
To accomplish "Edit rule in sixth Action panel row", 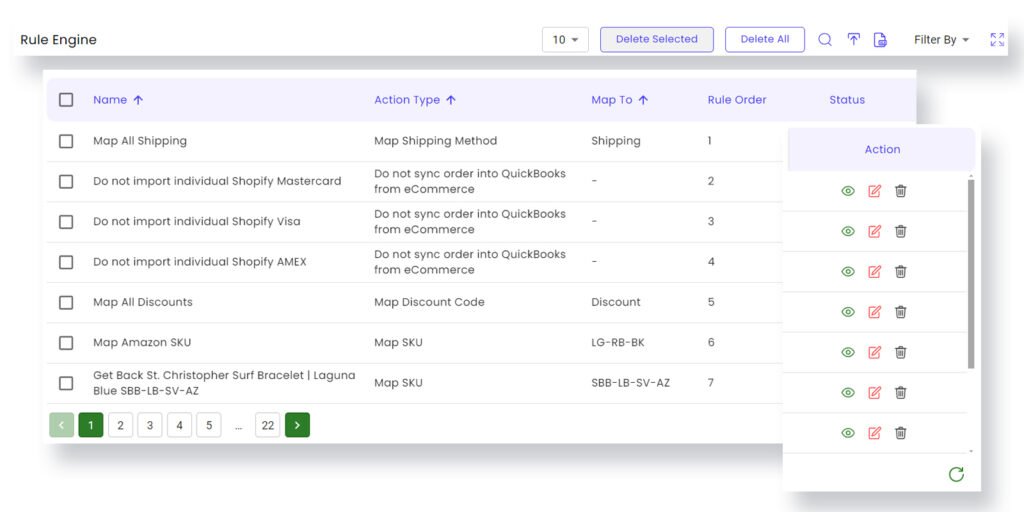I will [x=874, y=392].
